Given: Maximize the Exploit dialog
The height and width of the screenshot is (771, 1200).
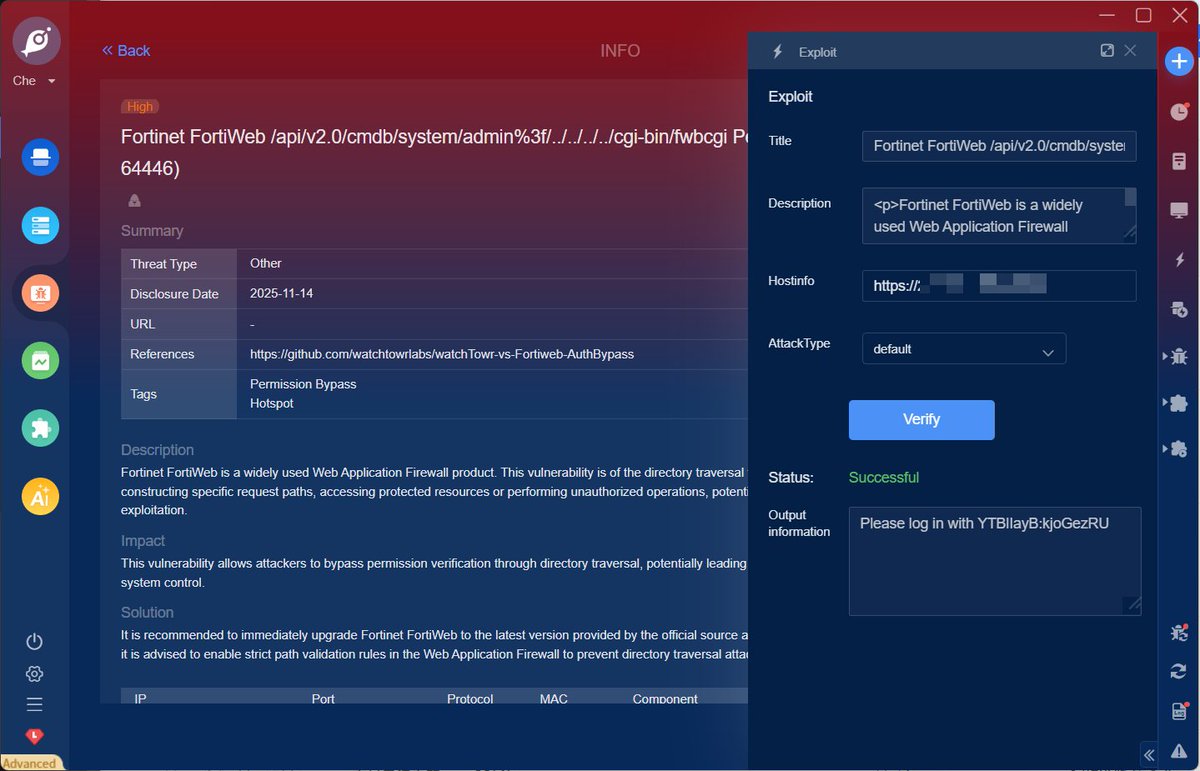Looking at the screenshot, I should click(1107, 50).
